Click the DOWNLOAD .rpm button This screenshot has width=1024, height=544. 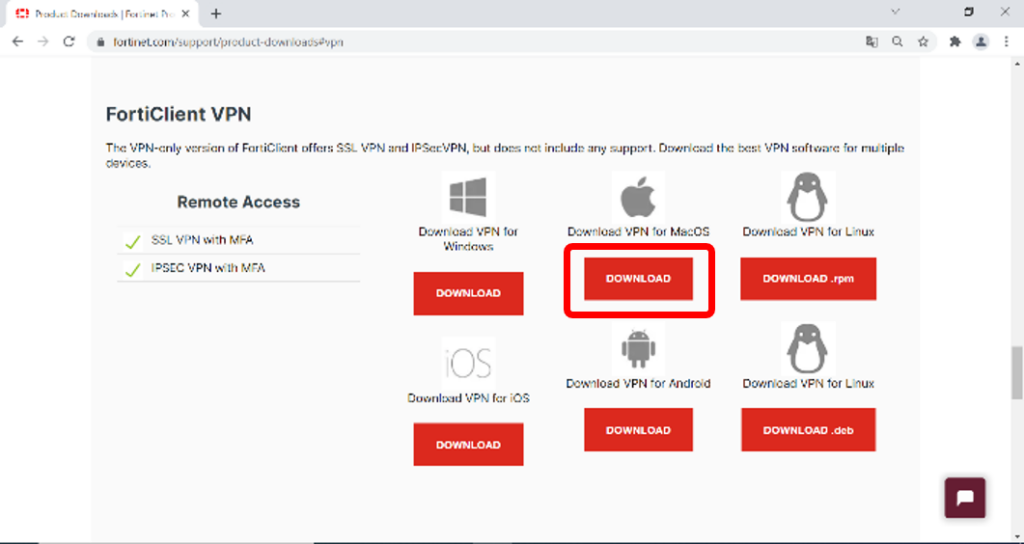tap(808, 279)
